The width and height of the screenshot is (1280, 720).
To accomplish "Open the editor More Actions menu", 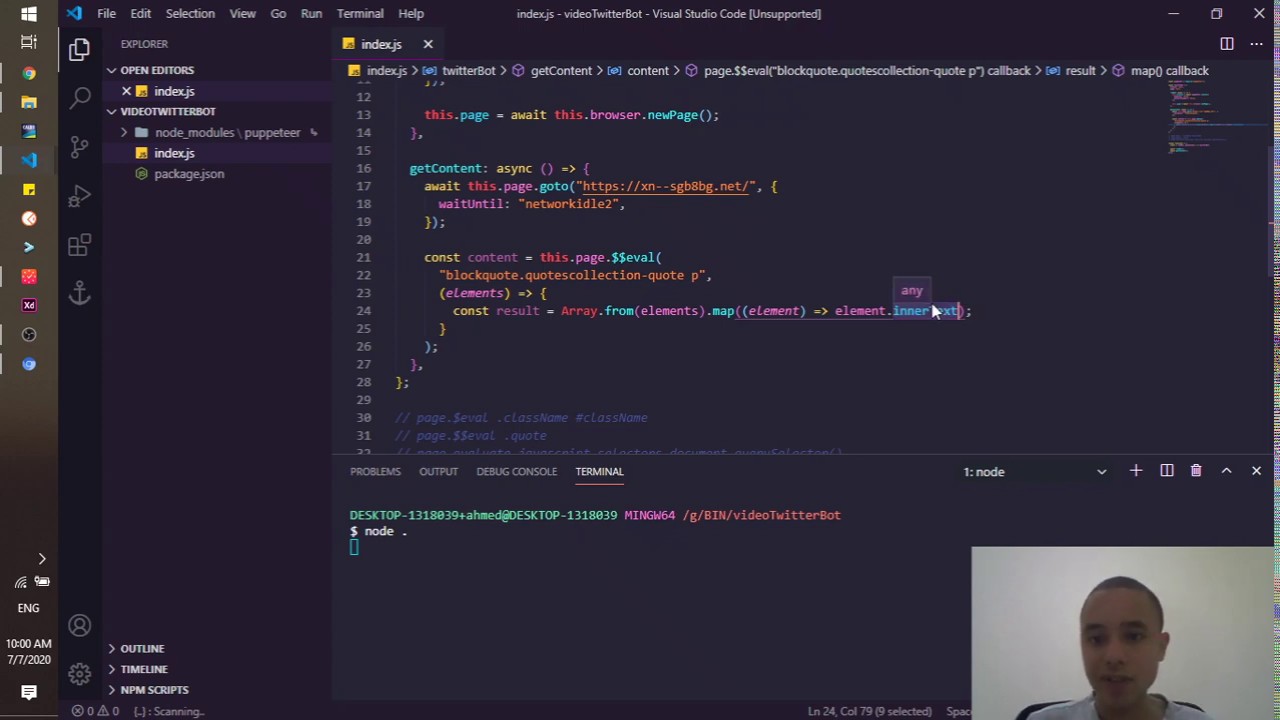I will 1256,44.
